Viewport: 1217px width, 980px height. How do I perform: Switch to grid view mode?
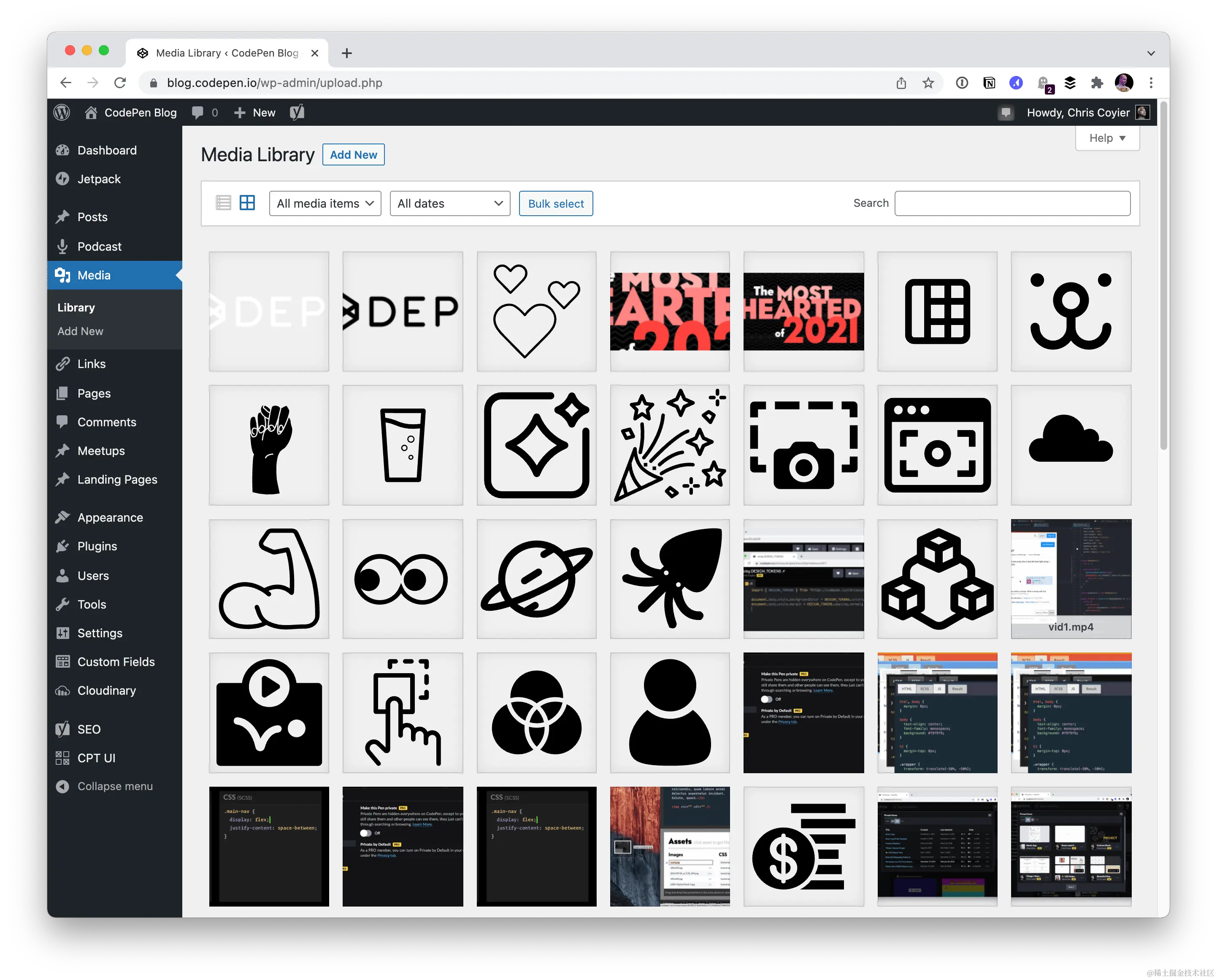(247, 203)
